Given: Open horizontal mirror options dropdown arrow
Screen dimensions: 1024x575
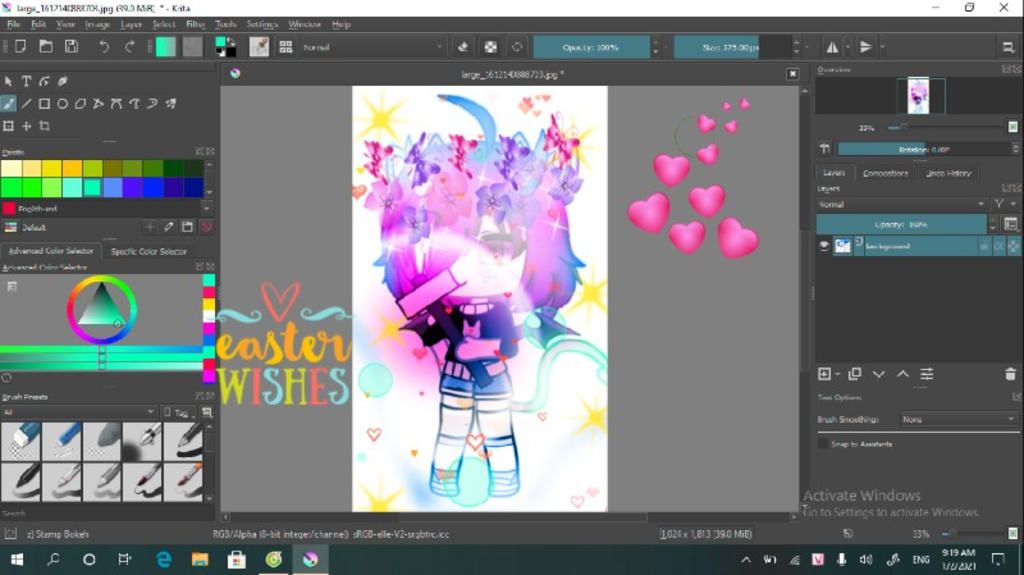Looking at the screenshot, I should [x=848, y=47].
